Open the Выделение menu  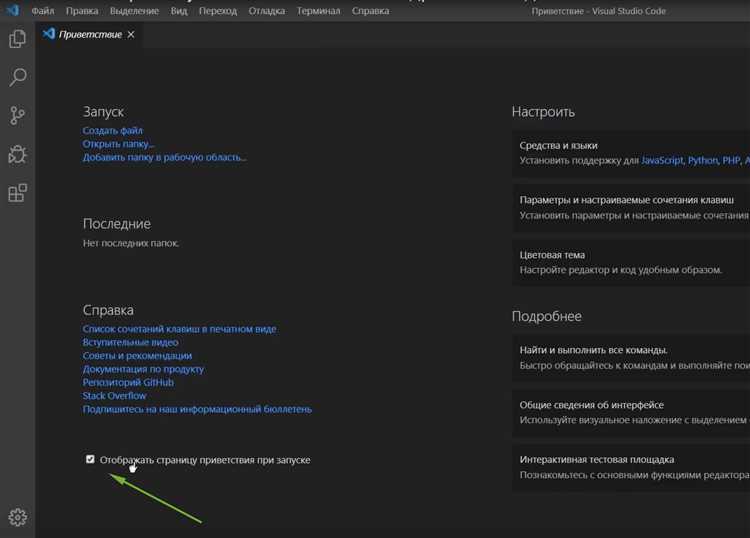tap(134, 11)
